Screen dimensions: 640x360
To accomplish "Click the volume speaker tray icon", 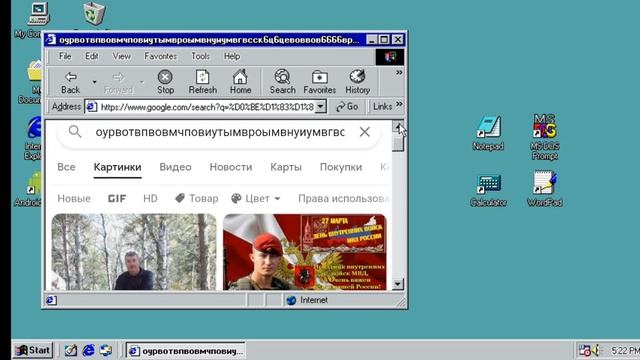I will [596, 350].
